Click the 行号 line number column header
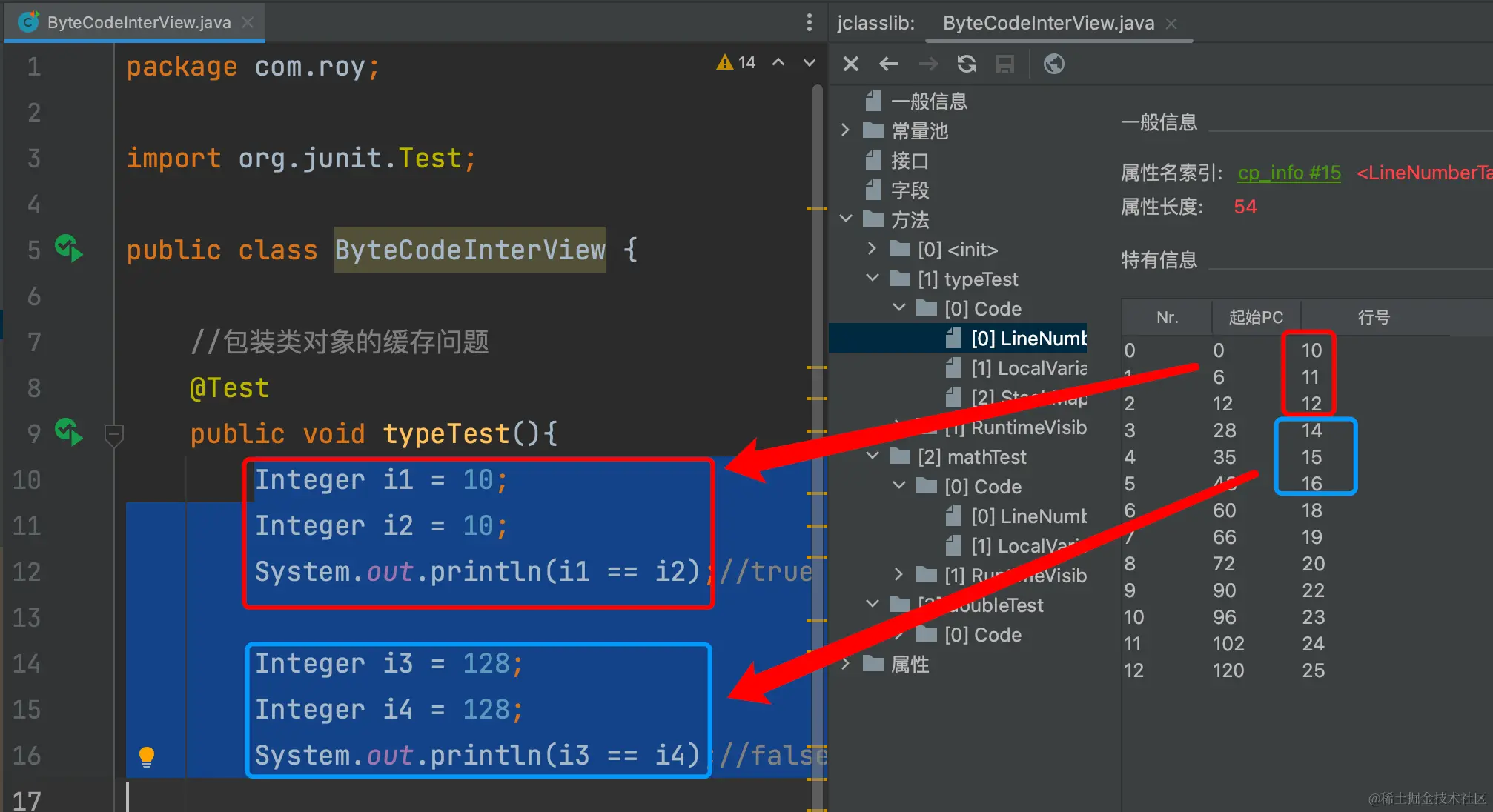This screenshot has height=812, width=1493. point(1373,317)
